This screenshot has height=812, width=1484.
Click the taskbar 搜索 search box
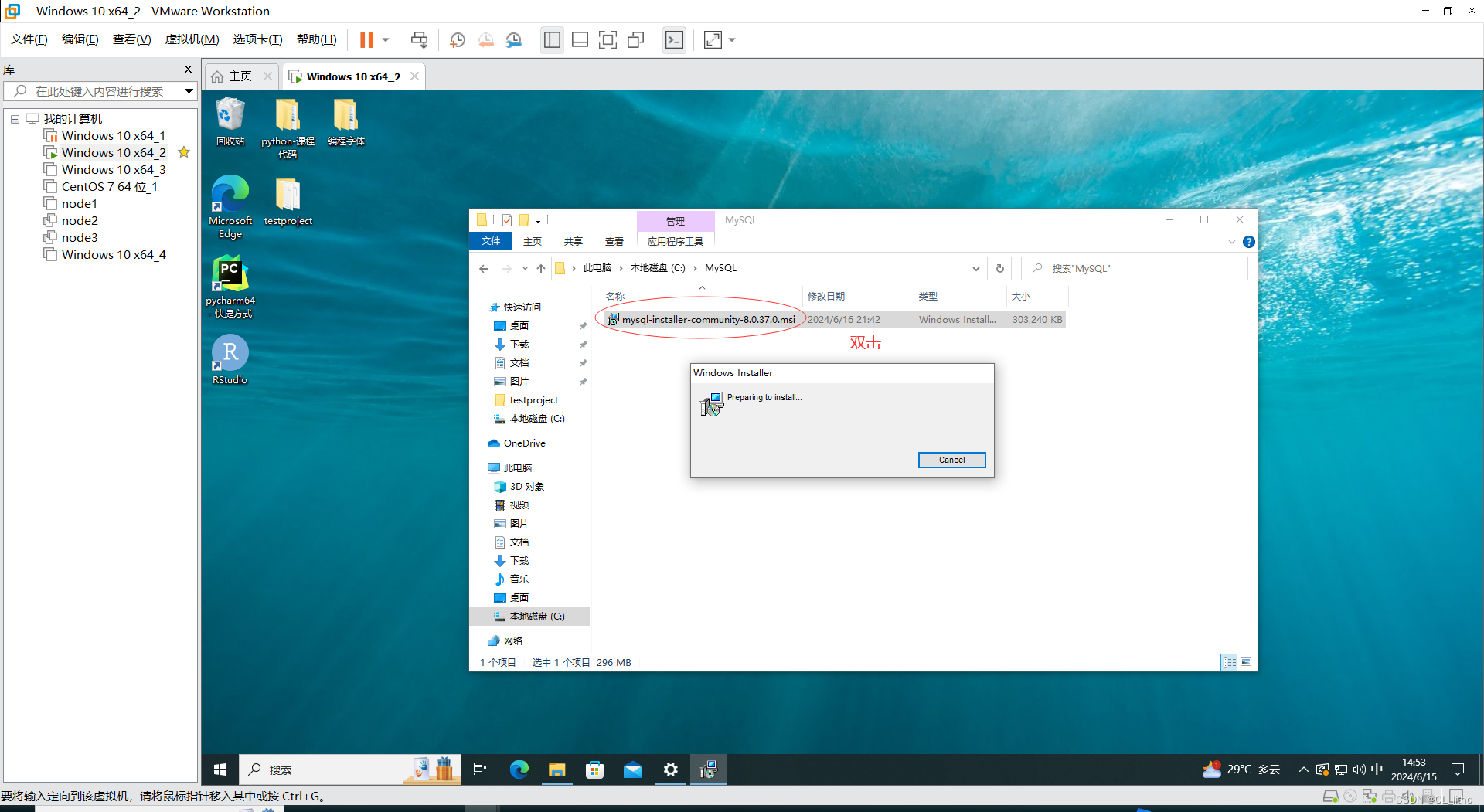(349, 770)
